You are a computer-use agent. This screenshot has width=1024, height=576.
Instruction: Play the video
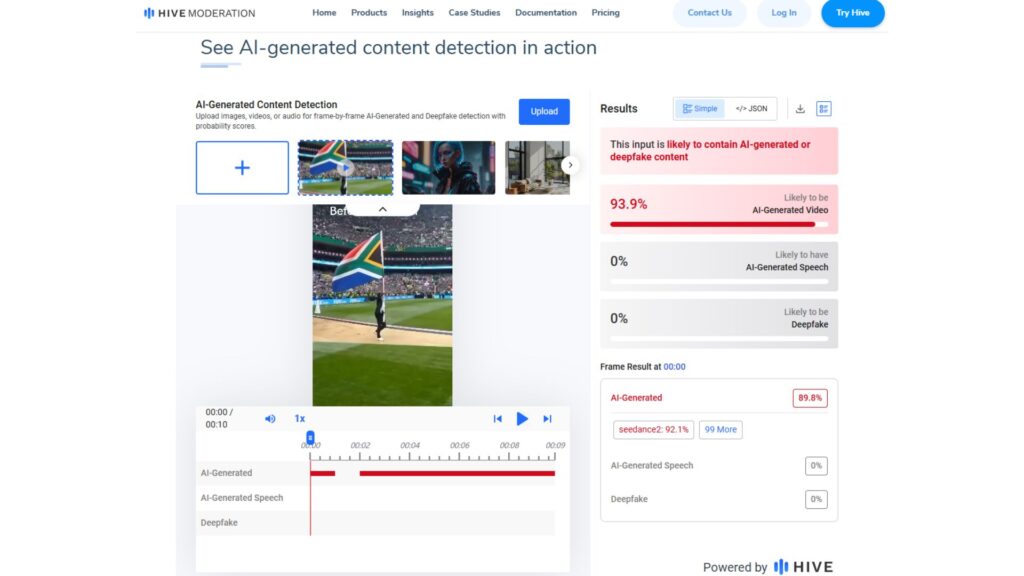[x=522, y=419]
